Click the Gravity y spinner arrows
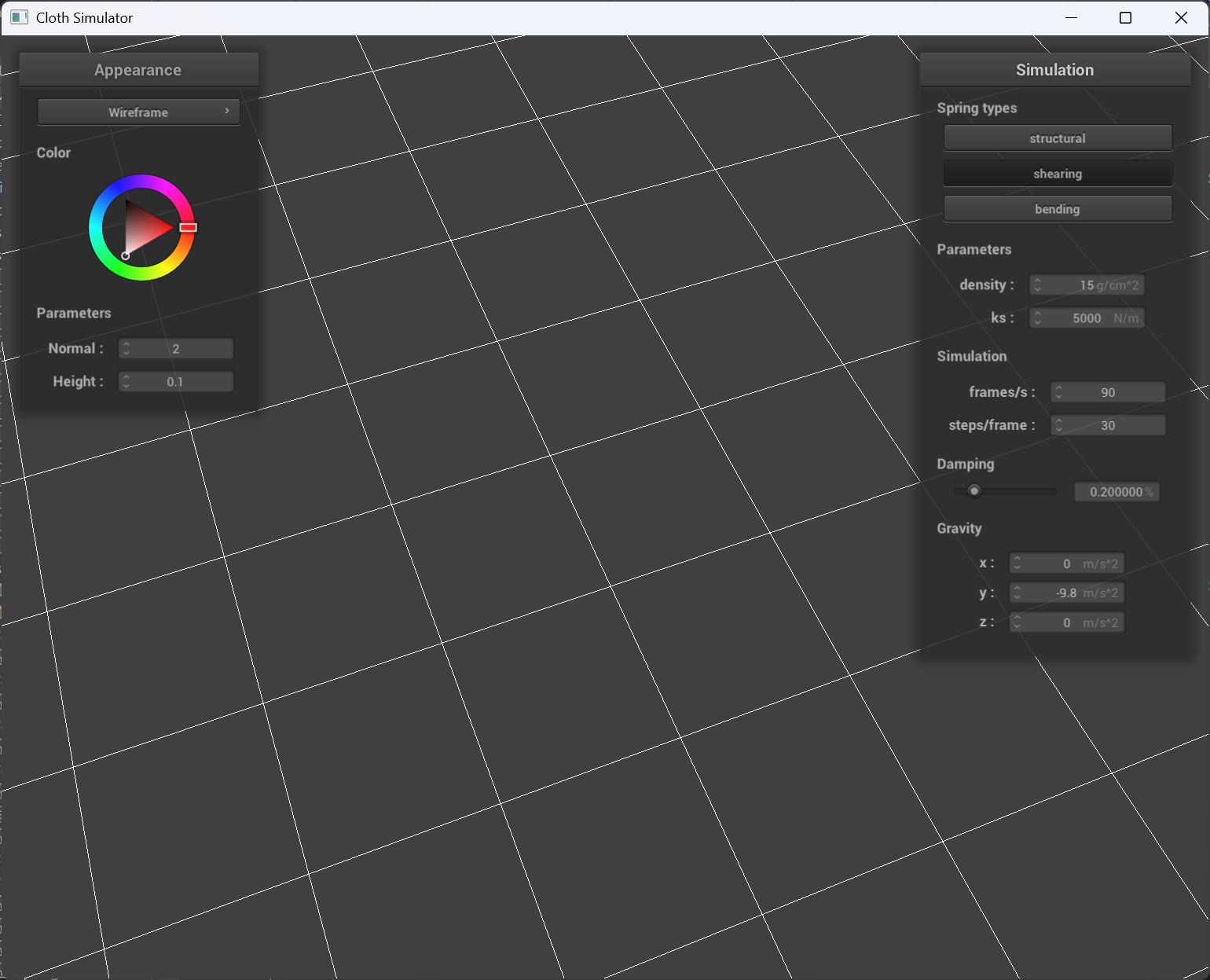Image resolution: width=1210 pixels, height=980 pixels. tap(1017, 593)
